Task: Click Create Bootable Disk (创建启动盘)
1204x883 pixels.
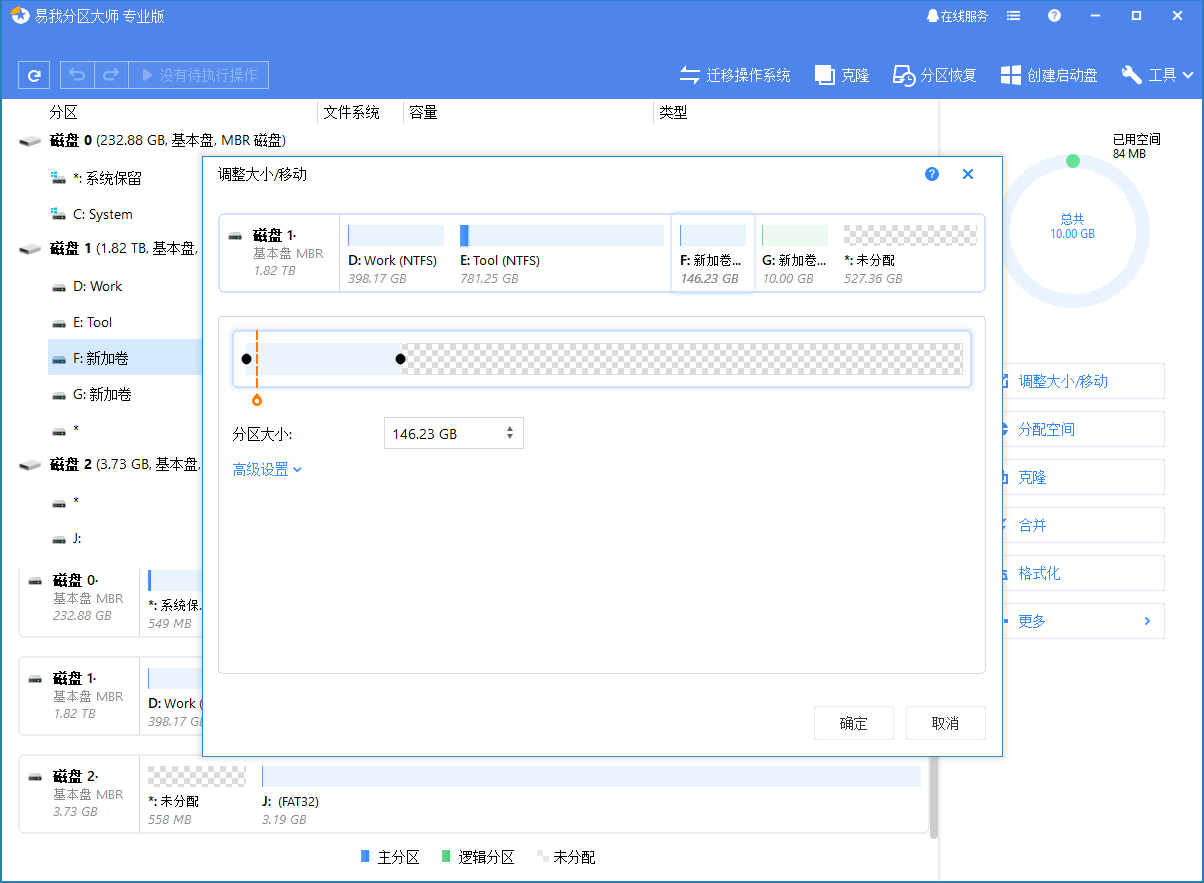Action: pos(1049,75)
